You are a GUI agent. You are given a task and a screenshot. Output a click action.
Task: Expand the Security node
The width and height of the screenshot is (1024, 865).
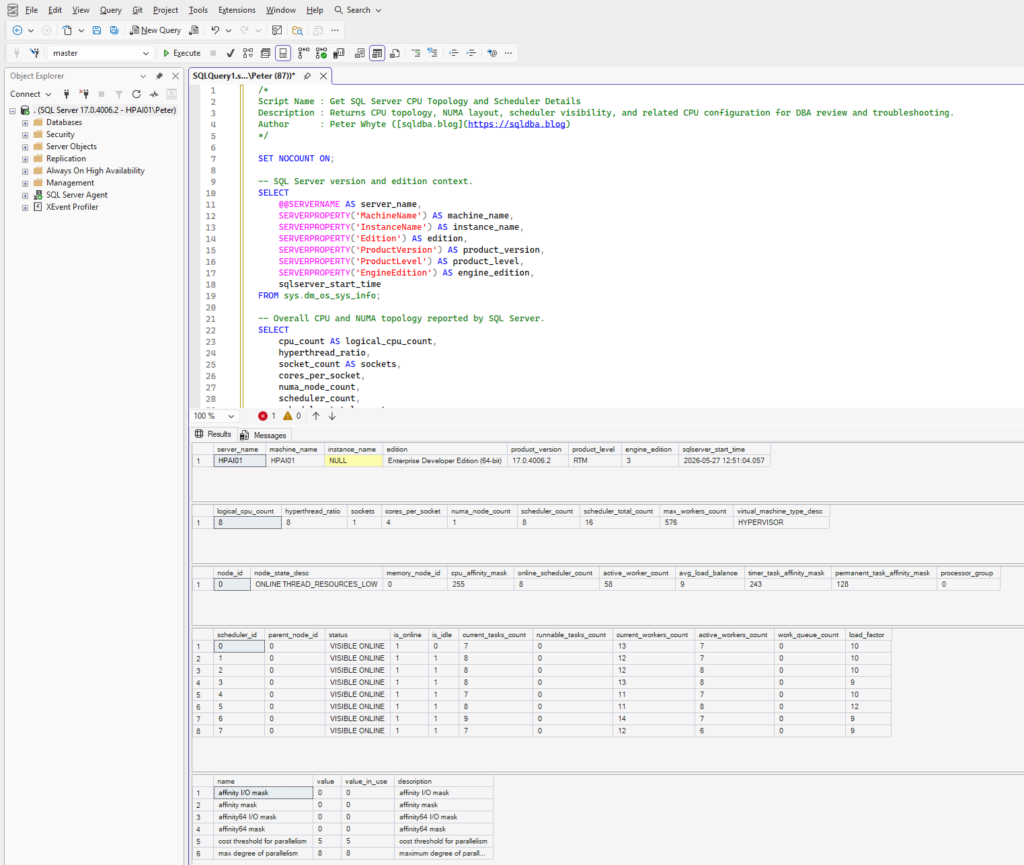(25, 134)
